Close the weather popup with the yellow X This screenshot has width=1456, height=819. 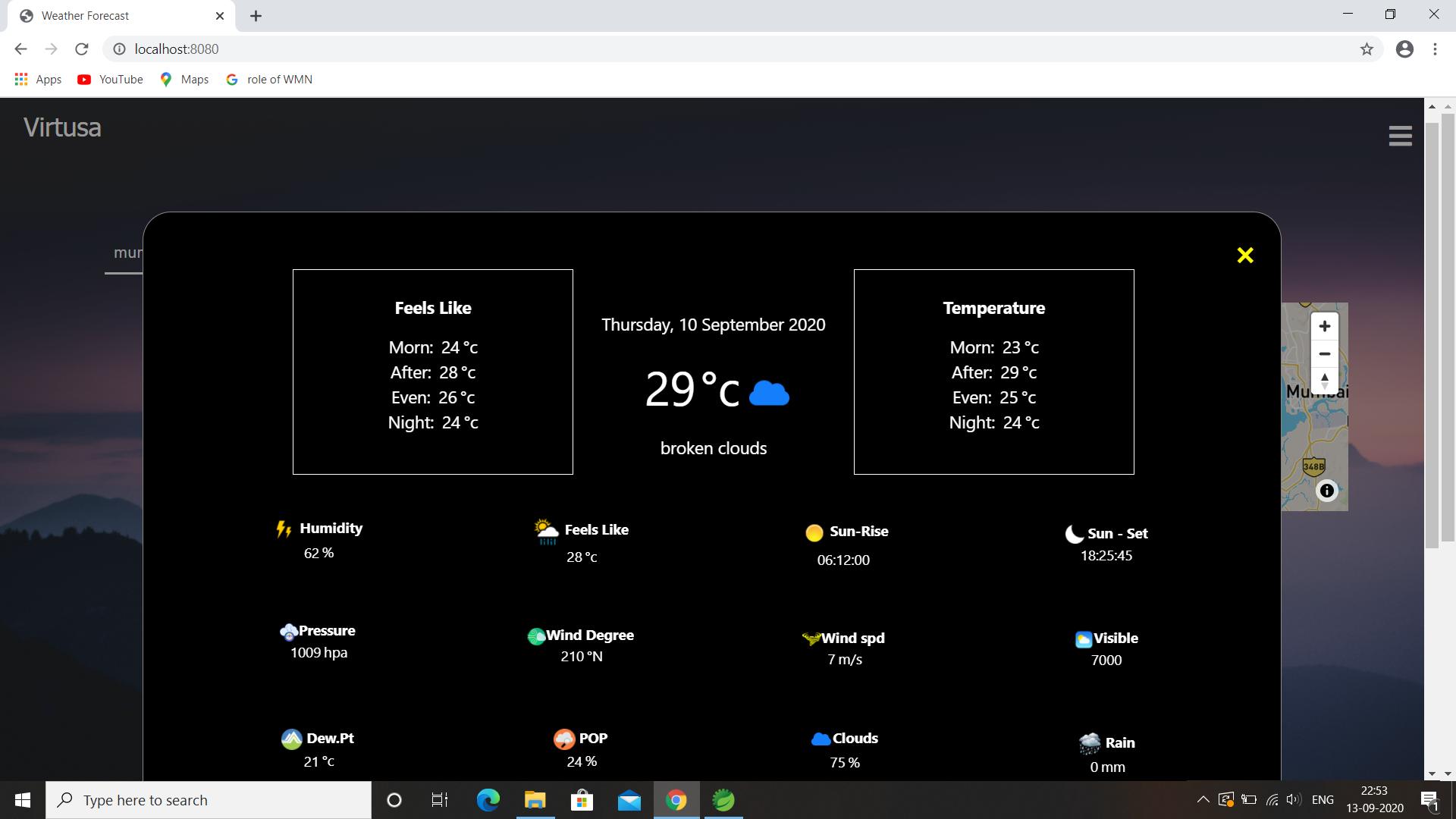[x=1244, y=255]
